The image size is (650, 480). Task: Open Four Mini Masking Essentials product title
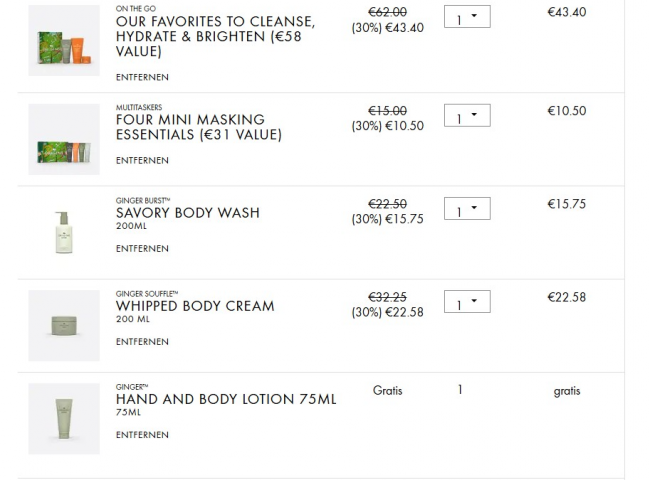click(198, 127)
